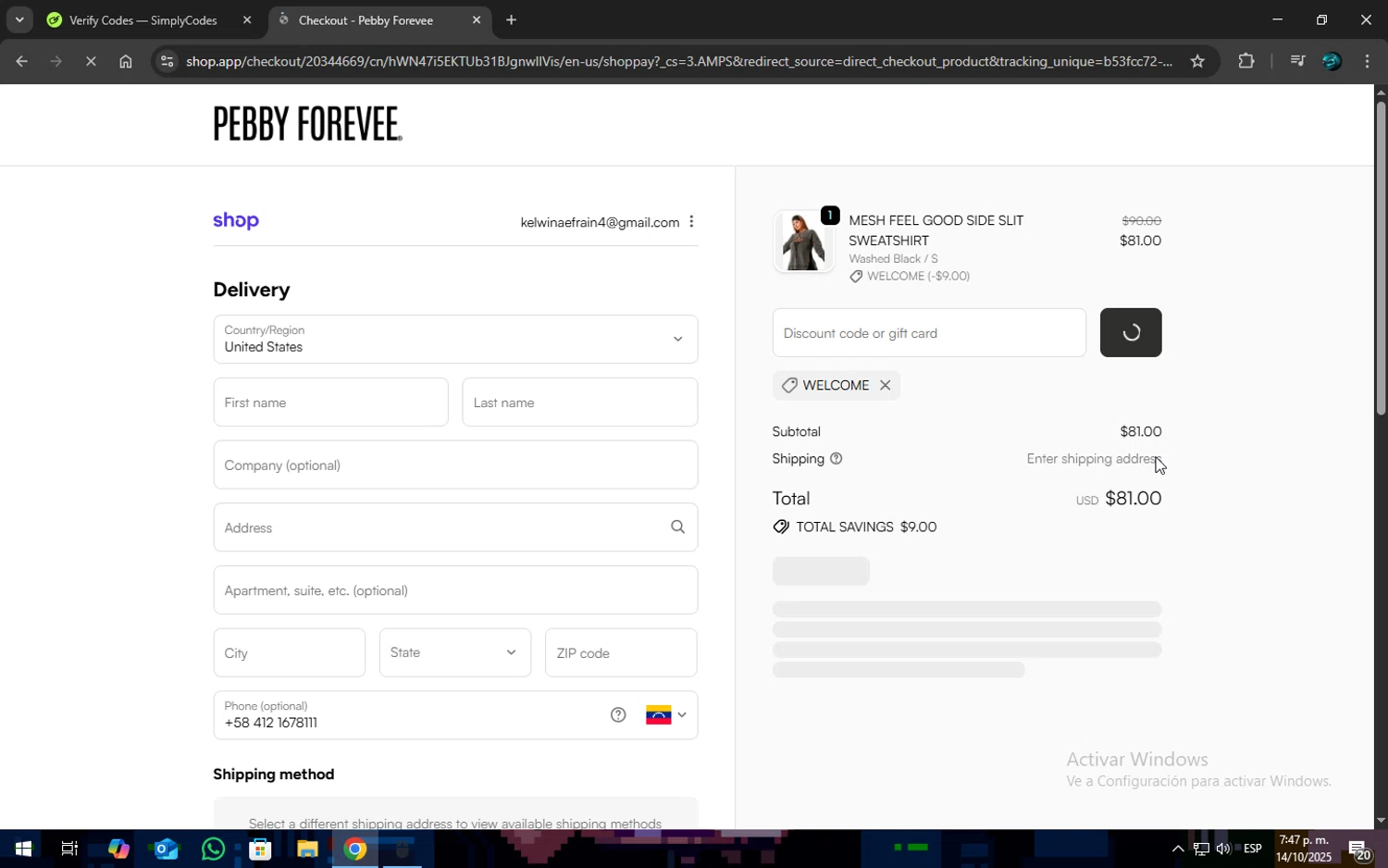Image resolution: width=1388 pixels, height=868 pixels.
Task: Click the Company (optional) field
Action: point(455,465)
